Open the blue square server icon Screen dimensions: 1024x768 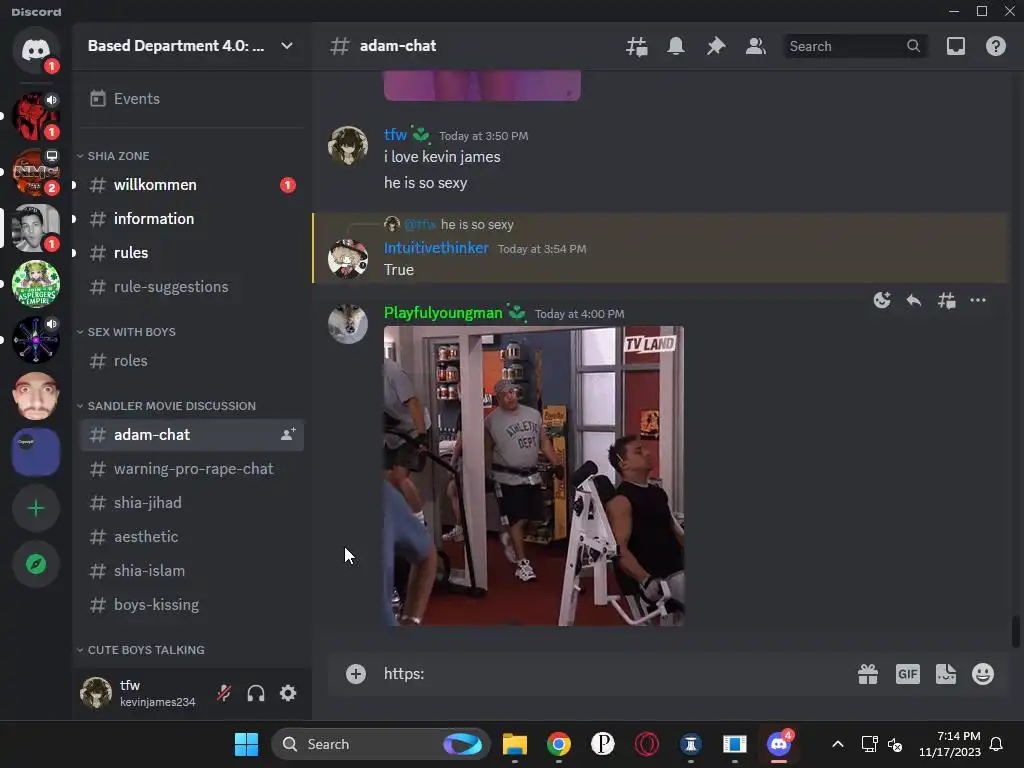click(x=36, y=452)
